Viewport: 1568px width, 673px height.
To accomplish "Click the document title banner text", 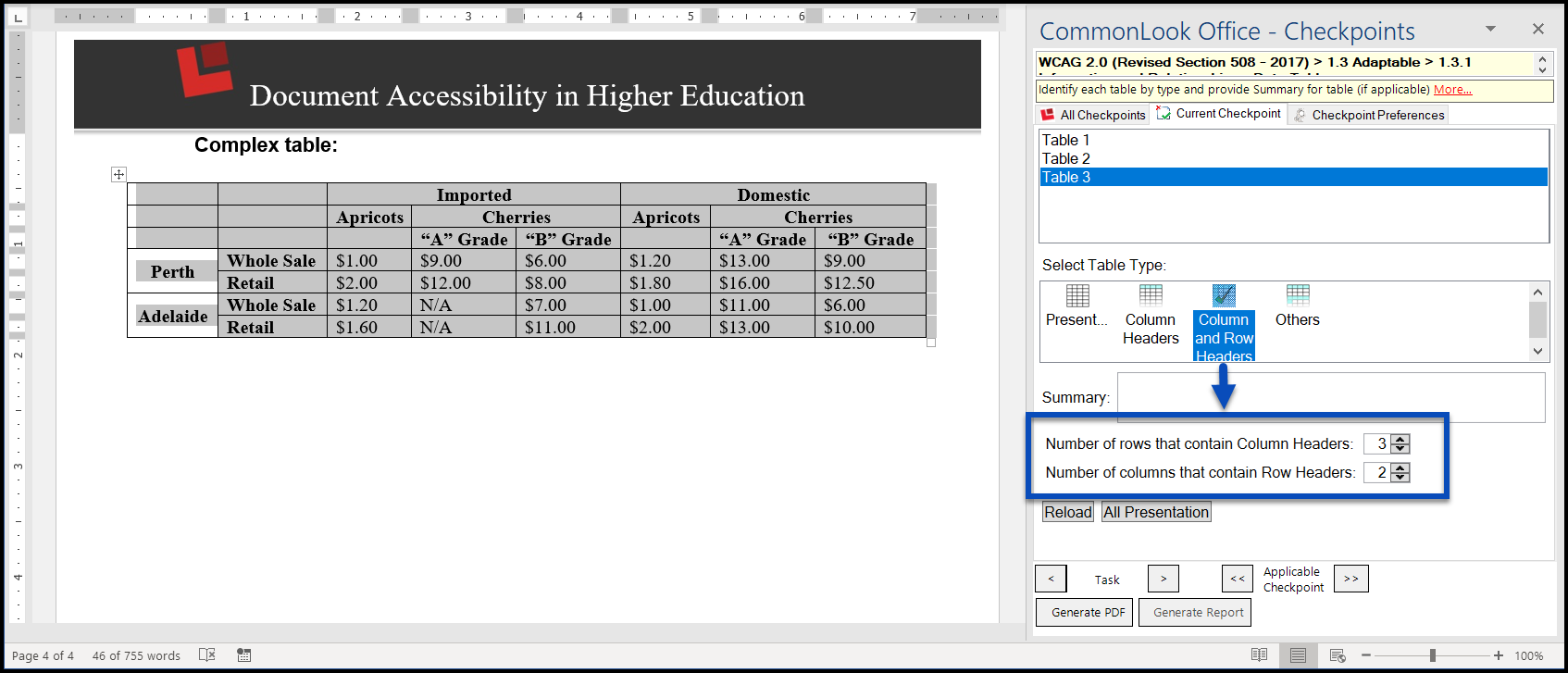I will coord(527,95).
